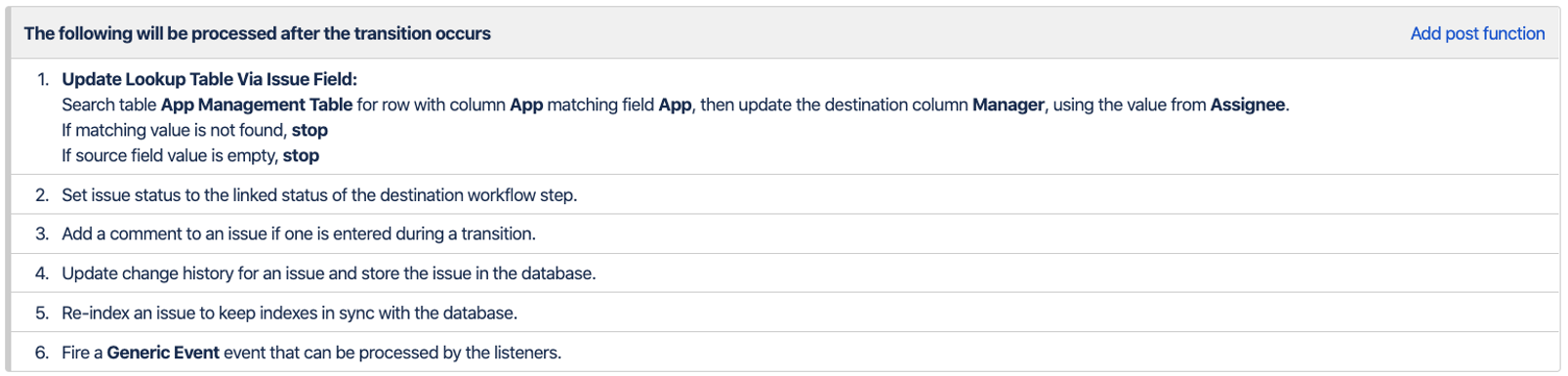Select the Re-index an issue post function row

(784, 313)
